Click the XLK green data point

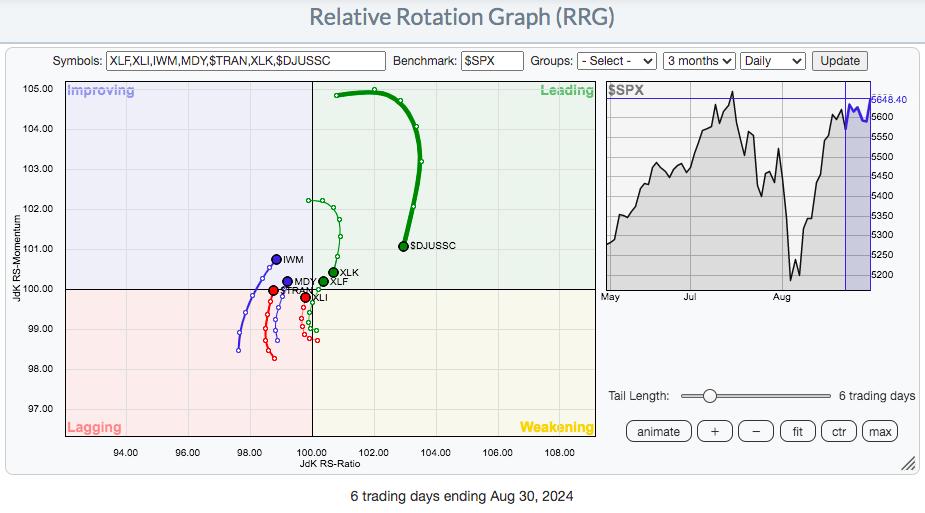pos(333,272)
